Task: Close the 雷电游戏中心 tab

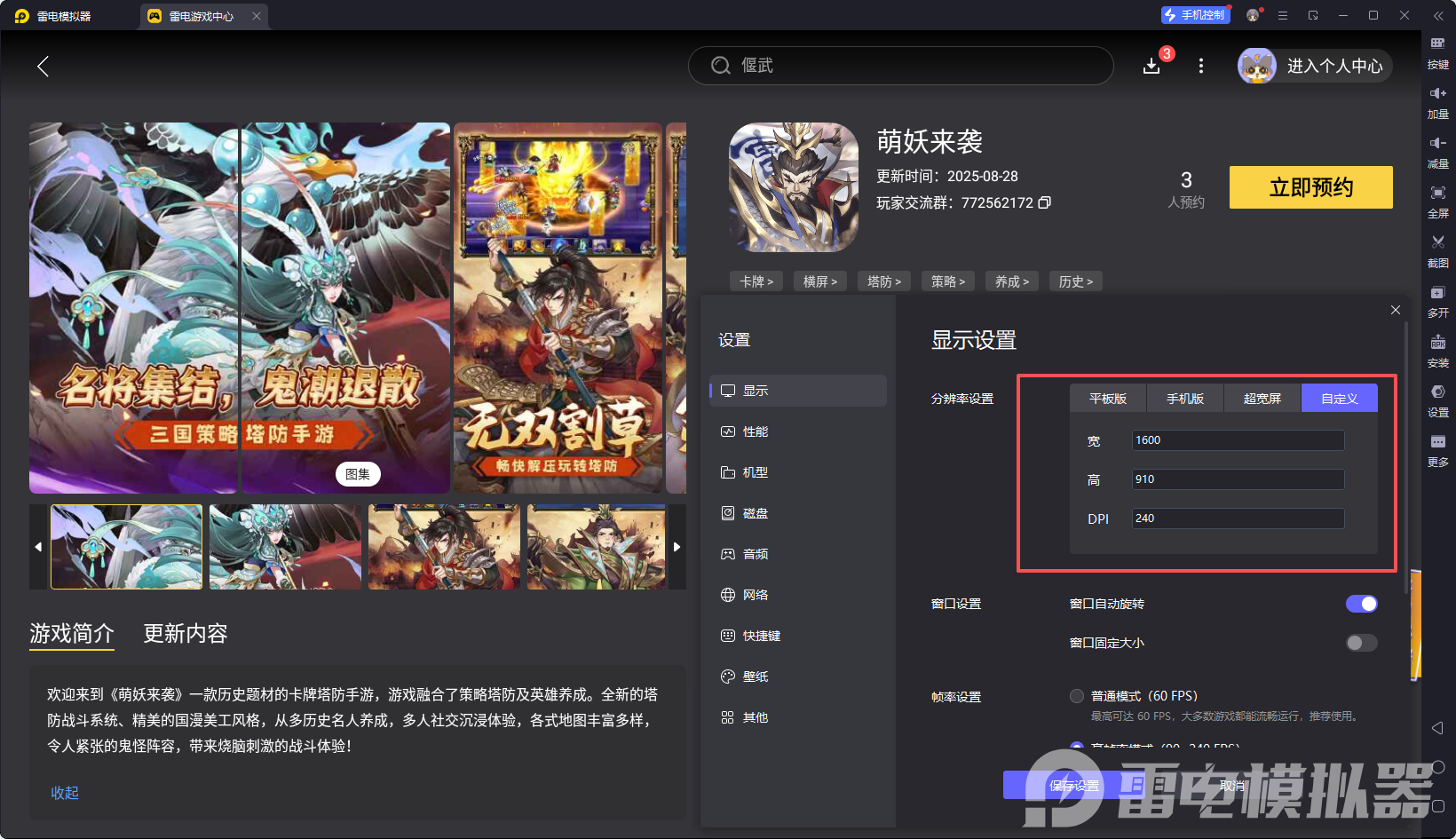Action: click(x=257, y=16)
